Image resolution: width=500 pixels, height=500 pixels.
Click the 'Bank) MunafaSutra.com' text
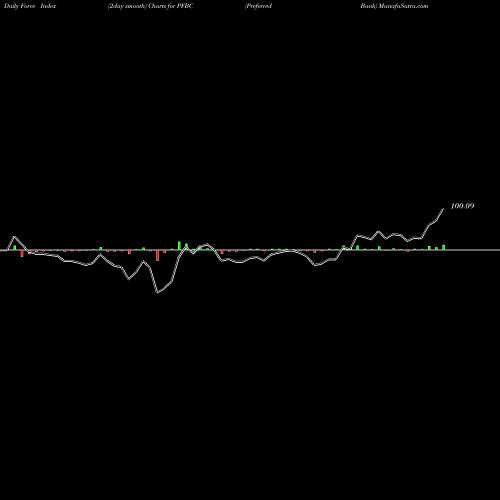[x=394, y=6]
